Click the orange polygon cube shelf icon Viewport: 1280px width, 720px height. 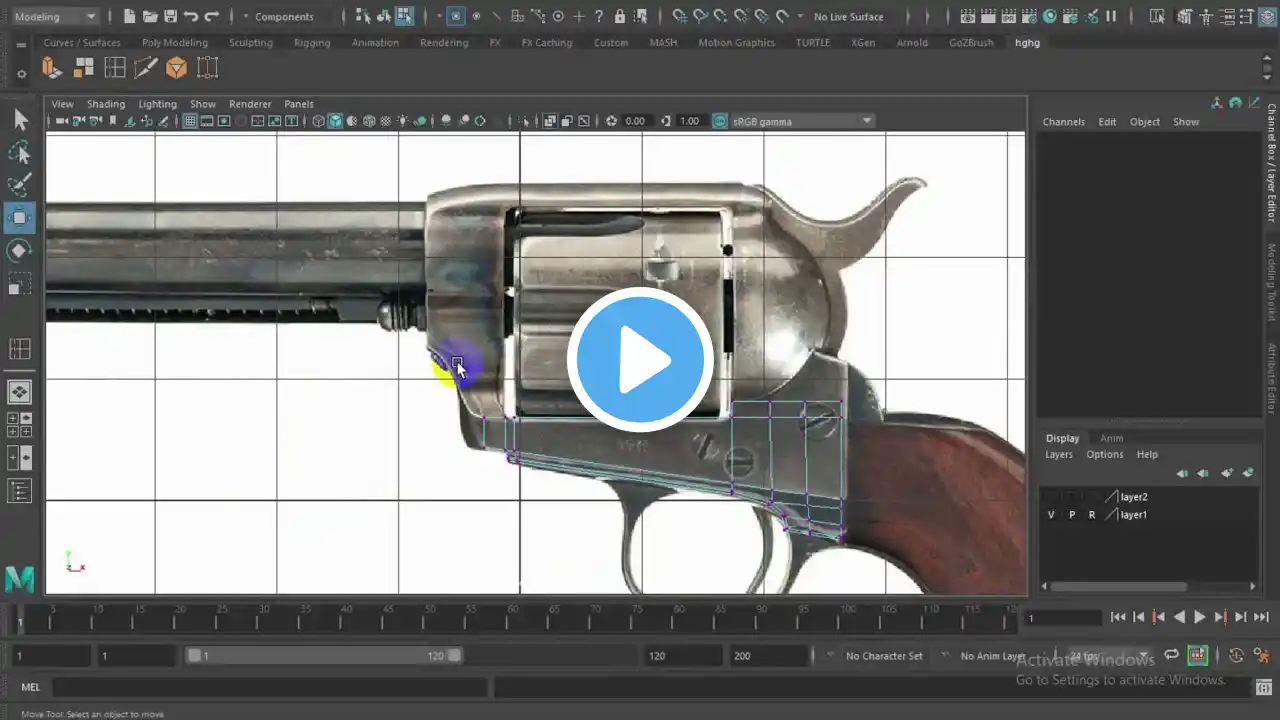click(176, 68)
